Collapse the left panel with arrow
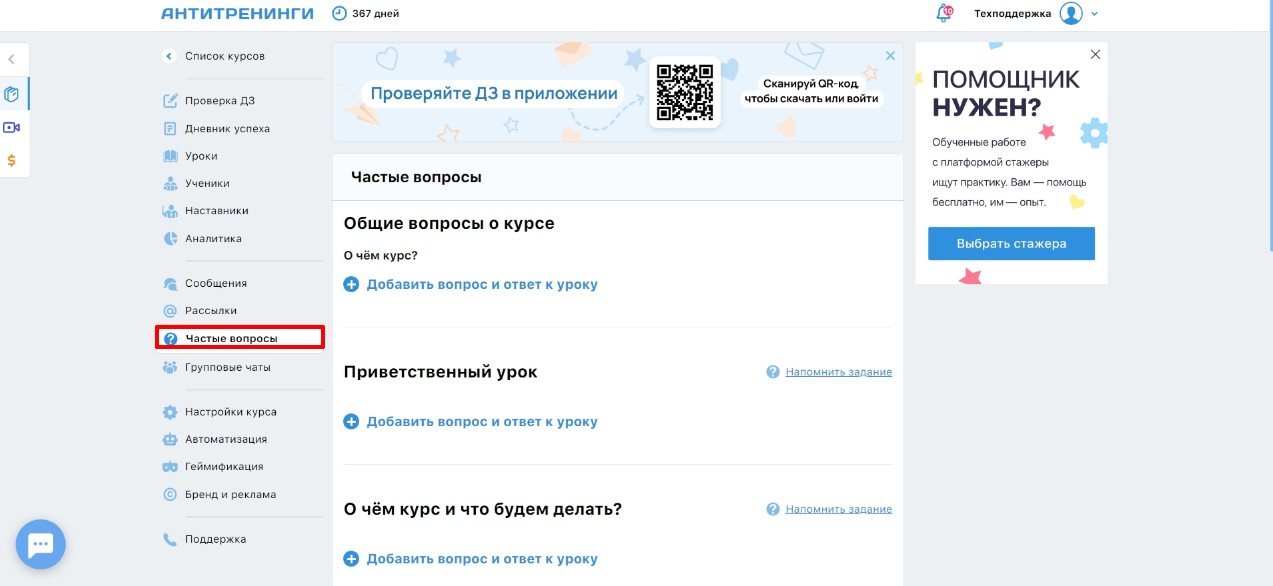 coord(12,60)
